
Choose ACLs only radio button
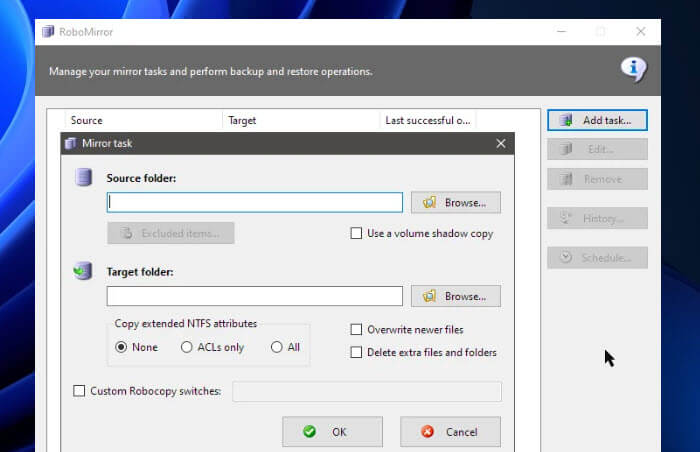pos(187,347)
